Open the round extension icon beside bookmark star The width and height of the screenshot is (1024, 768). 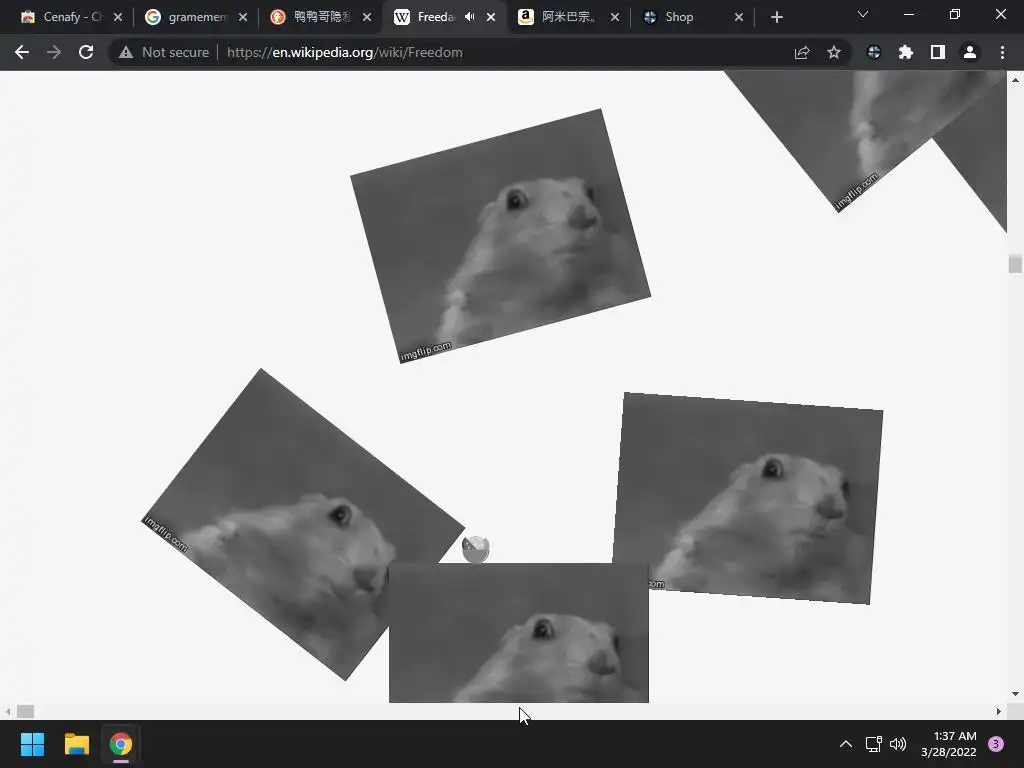coord(874,52)
